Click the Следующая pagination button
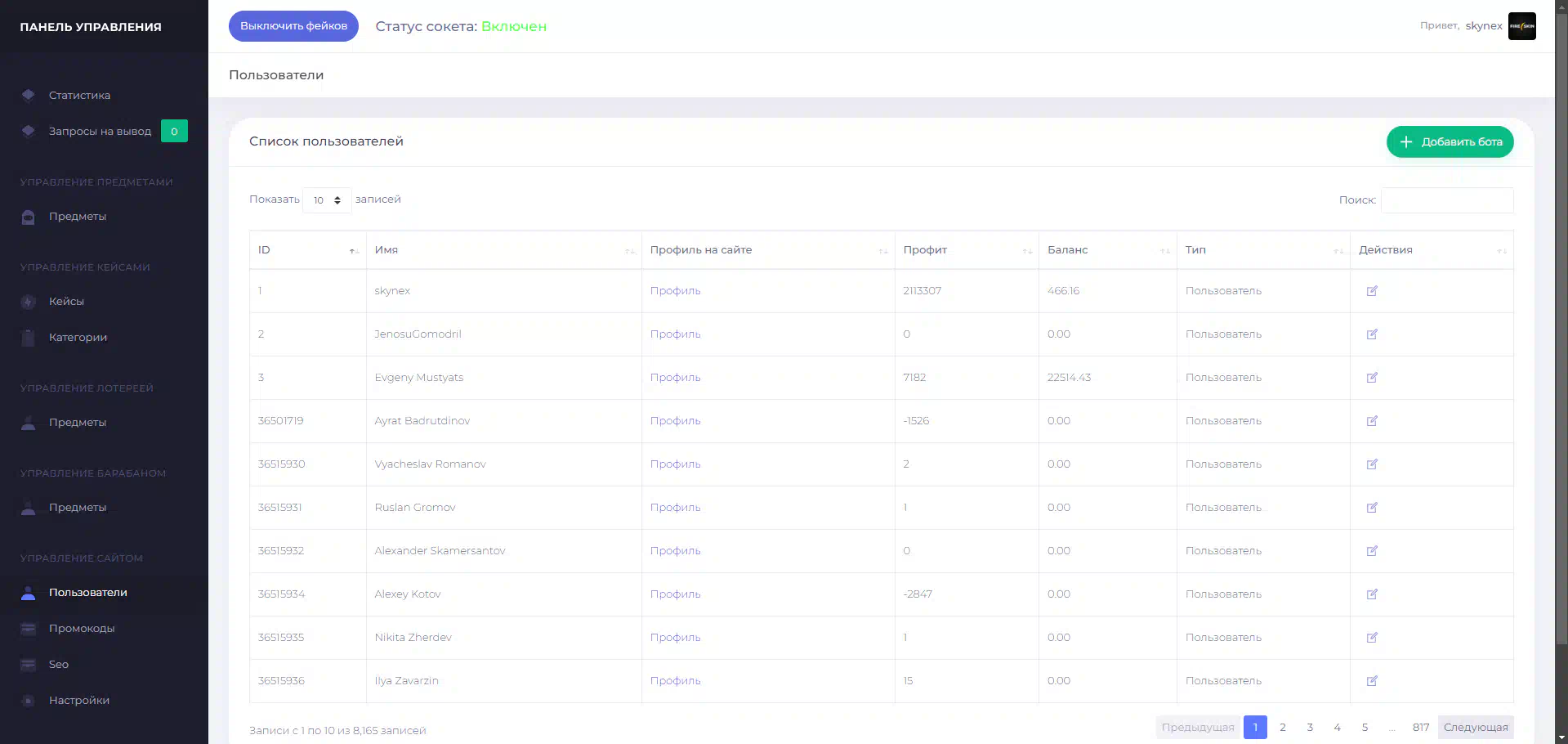Viewport: 1568px width, 744px height. pyautogui.click(x=1475, y=728)
